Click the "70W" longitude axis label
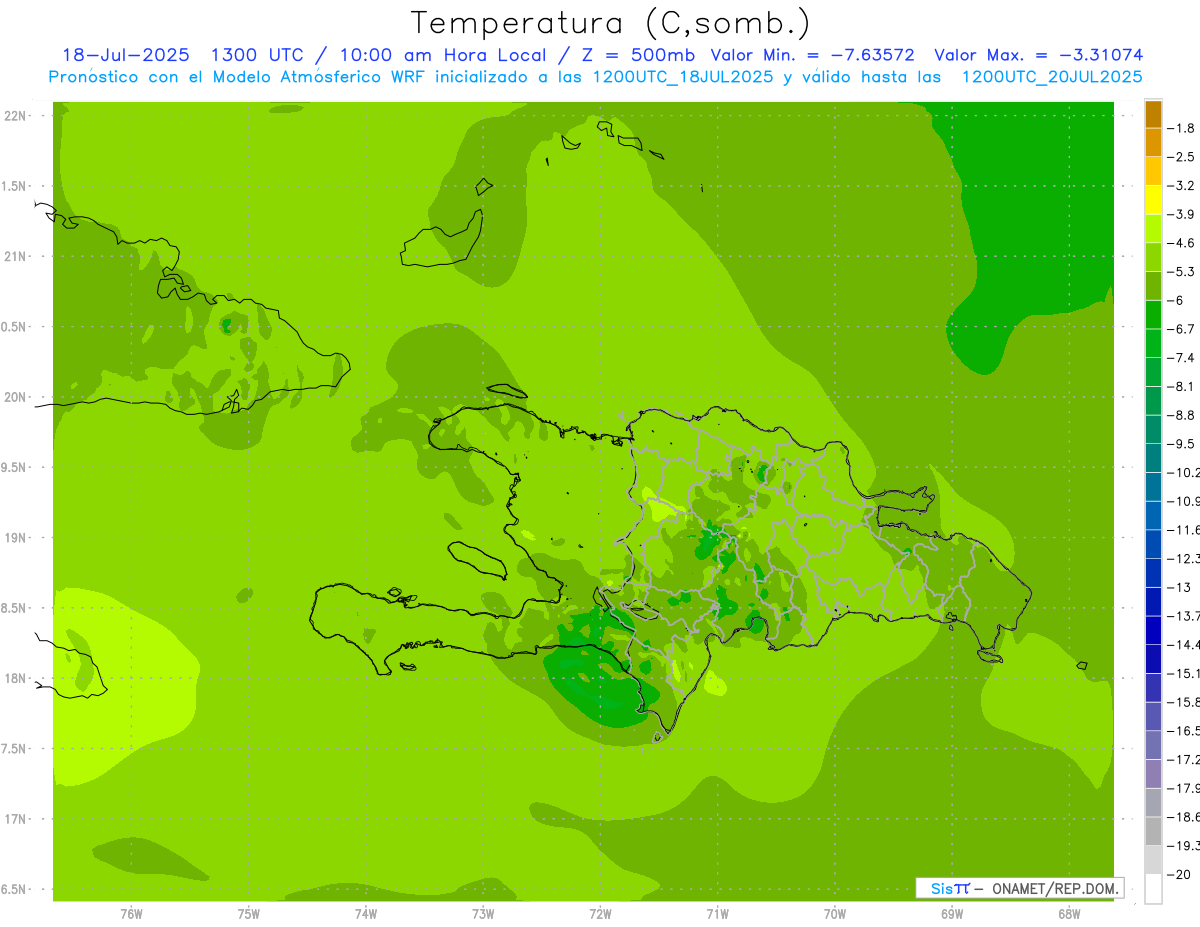This screenshot has width=1200, height=927. tap(835, 914)
